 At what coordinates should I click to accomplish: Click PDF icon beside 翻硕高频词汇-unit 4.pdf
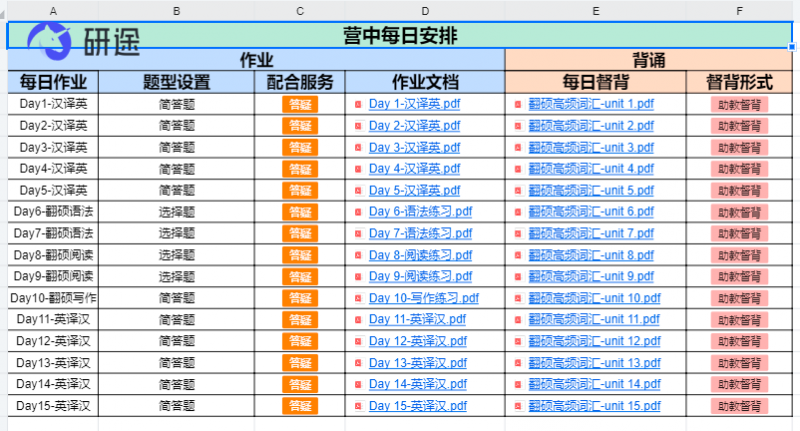pos(518,169)
